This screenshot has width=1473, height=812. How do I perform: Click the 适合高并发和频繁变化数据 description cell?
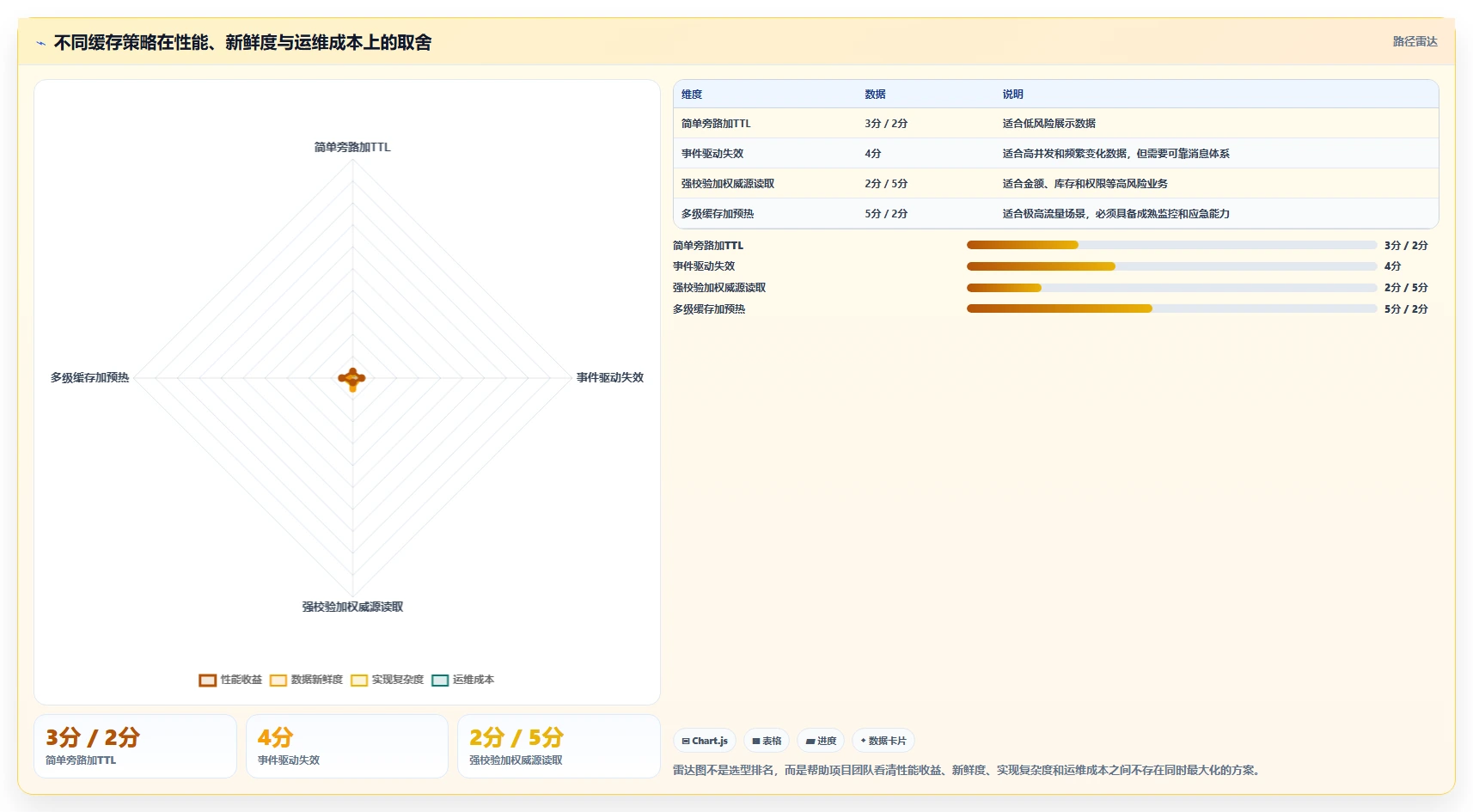click(1115, 154)
